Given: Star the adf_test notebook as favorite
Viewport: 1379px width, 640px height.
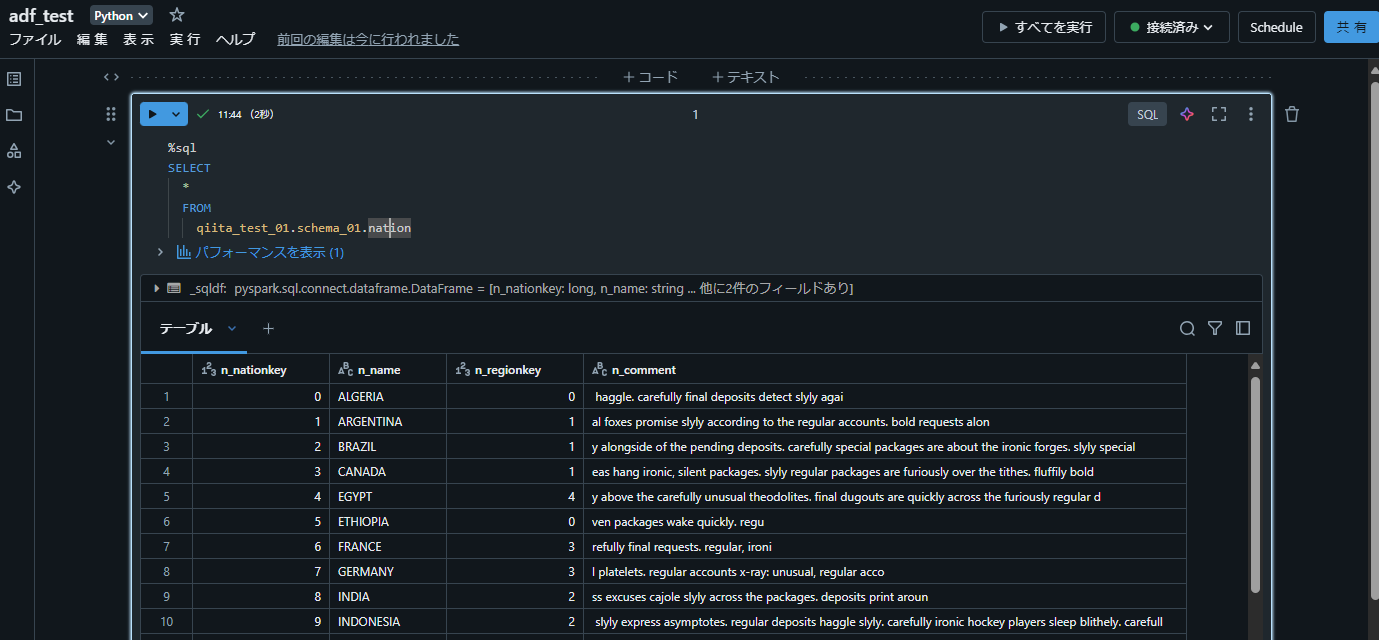Looking at the screenshot, I should tap(177, 15).
